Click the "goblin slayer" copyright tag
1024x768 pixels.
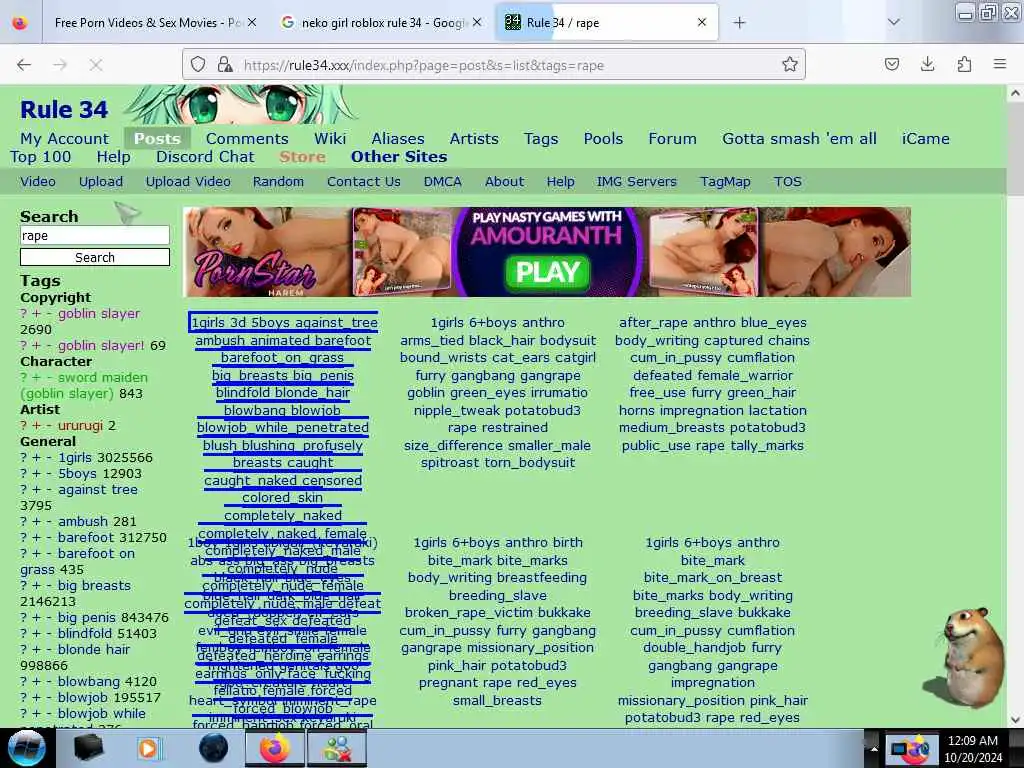pyautogui.click(x=99, y=313)
